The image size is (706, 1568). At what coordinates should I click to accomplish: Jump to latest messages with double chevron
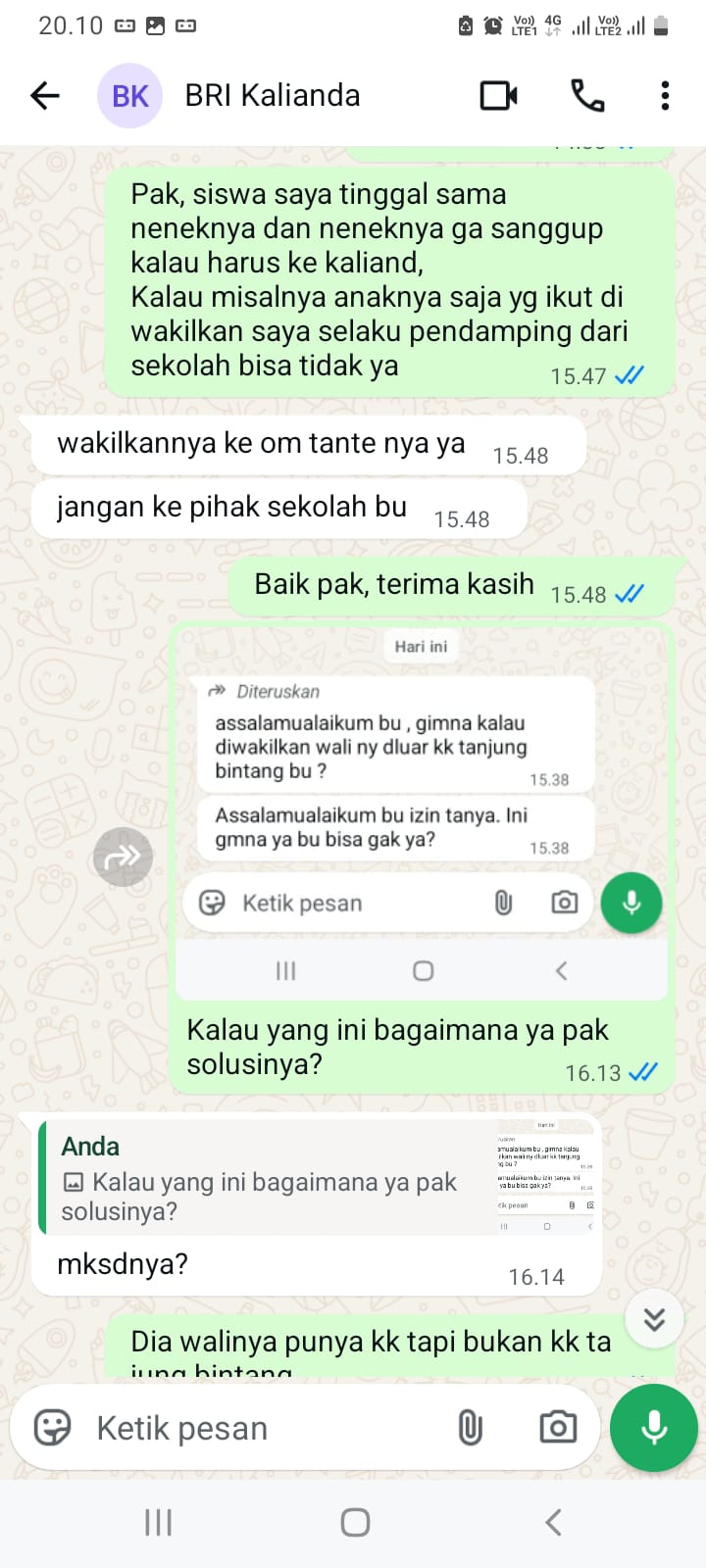(654, 1319)
